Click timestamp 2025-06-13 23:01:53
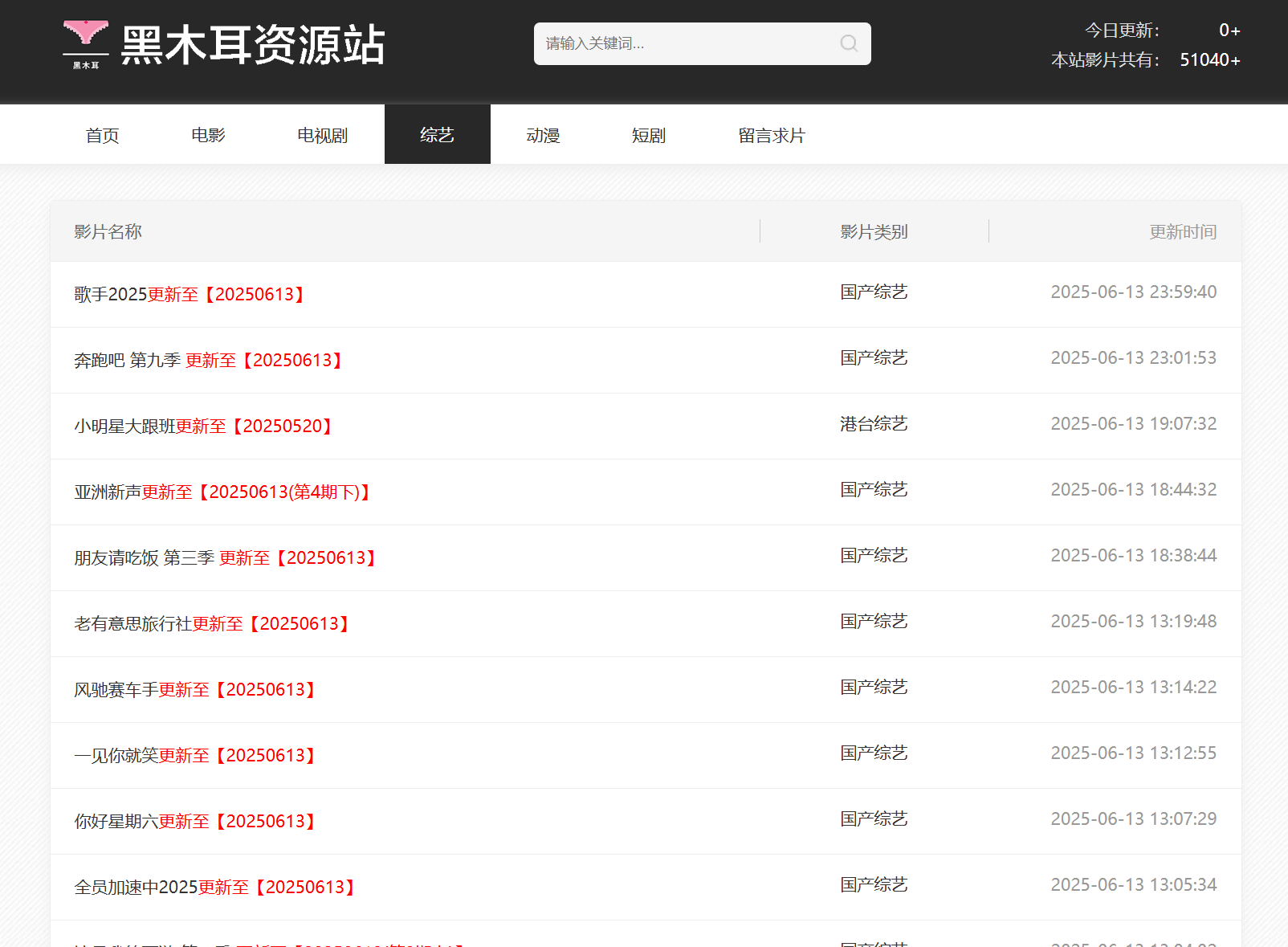 tap(1134, 357)
